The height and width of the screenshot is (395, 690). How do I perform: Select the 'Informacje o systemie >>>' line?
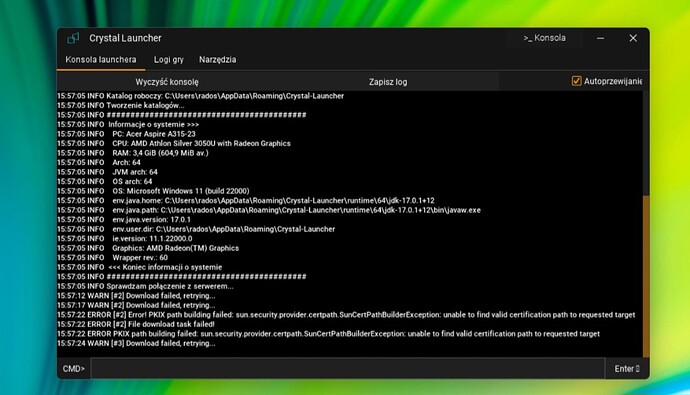[x=128, y=124]
